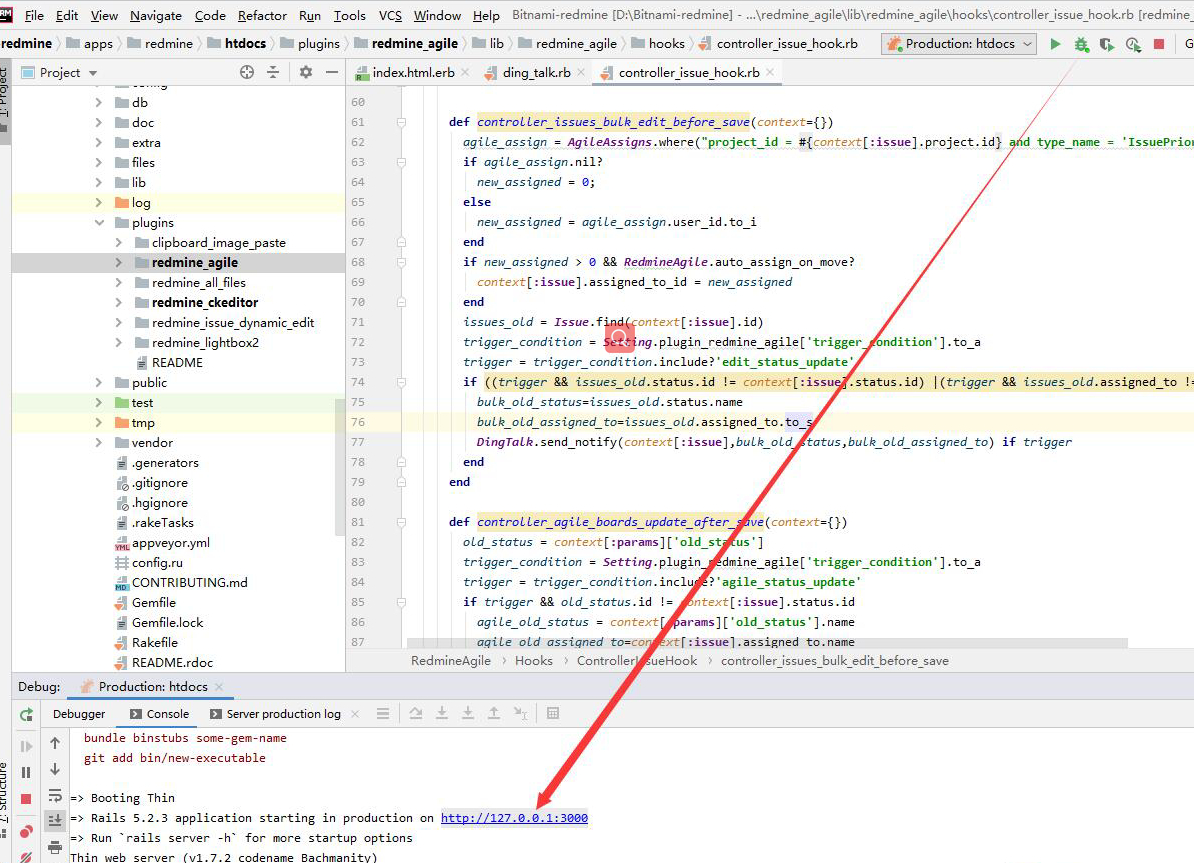Click the Step Into debugger icon
This screenshot has width=1194, height=863.
pyautogui.click(x=442, y=714)
